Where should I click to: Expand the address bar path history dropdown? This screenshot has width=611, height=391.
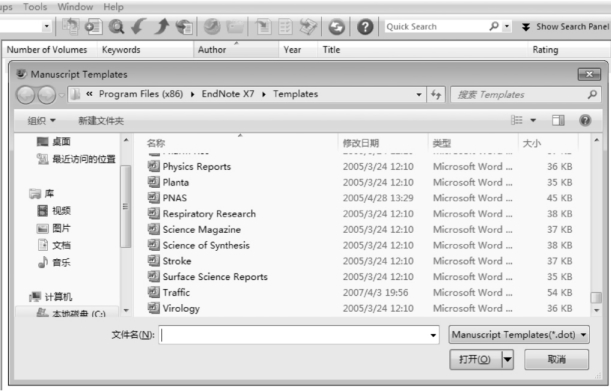[419, 94]
